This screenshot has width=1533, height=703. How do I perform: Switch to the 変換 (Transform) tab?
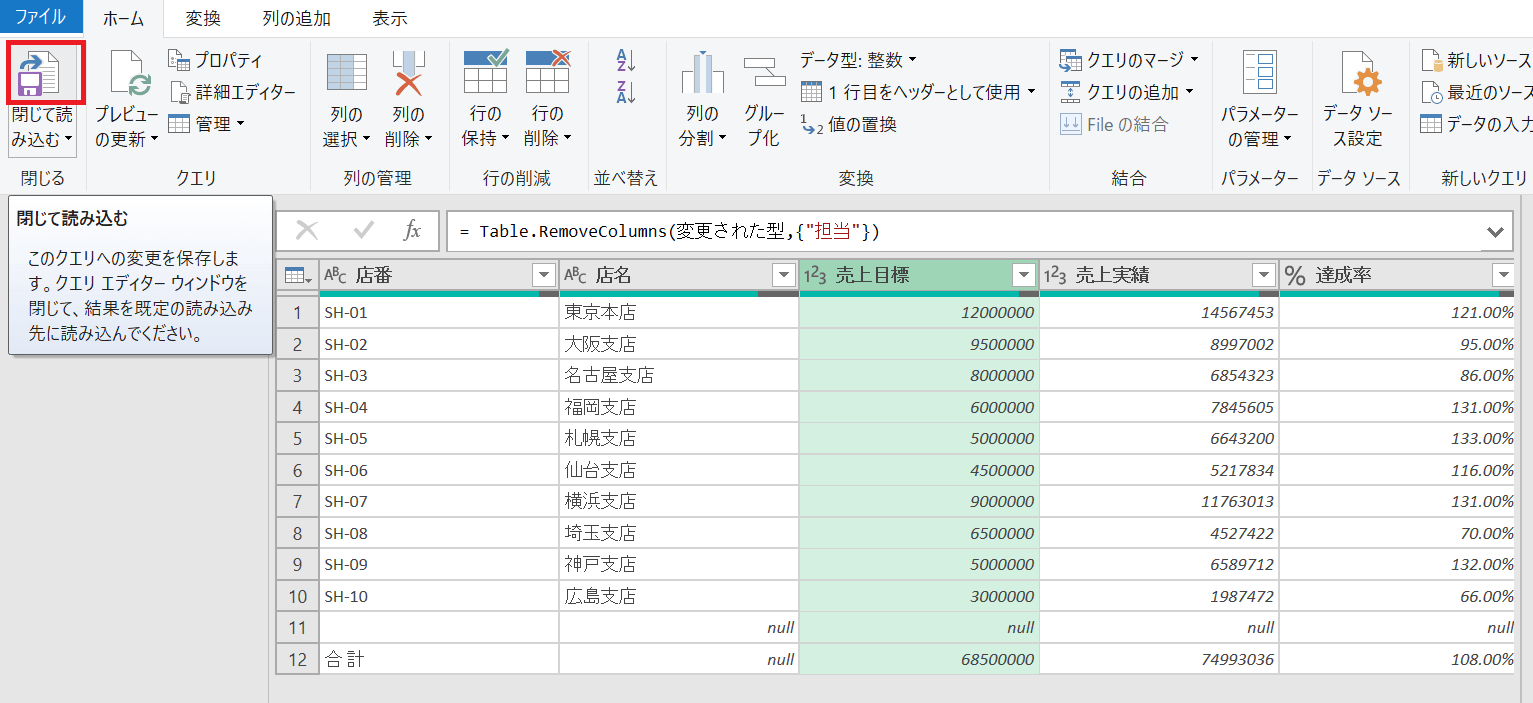203,18
